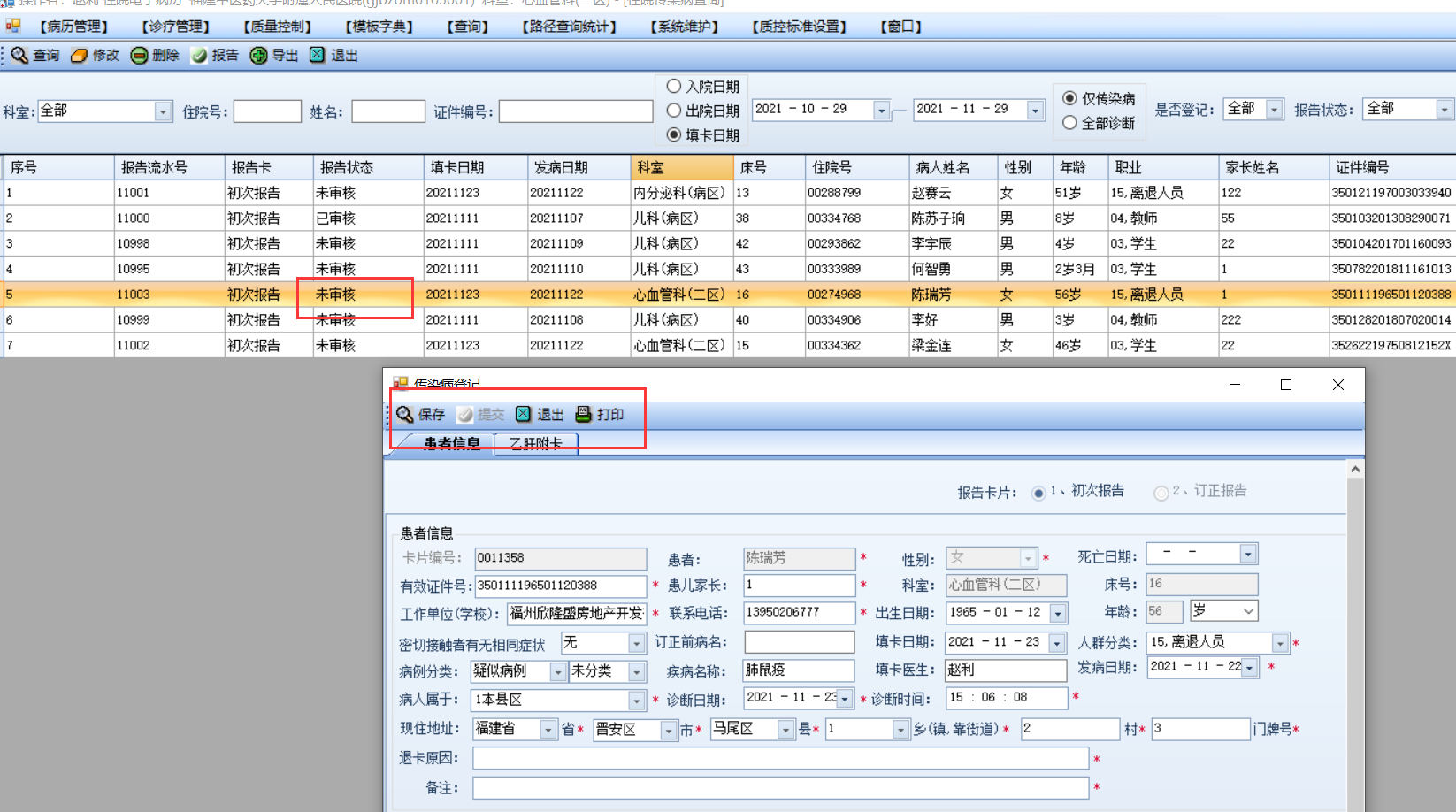
Task: Open the 质量控制 menu
Action: [278, 27]
